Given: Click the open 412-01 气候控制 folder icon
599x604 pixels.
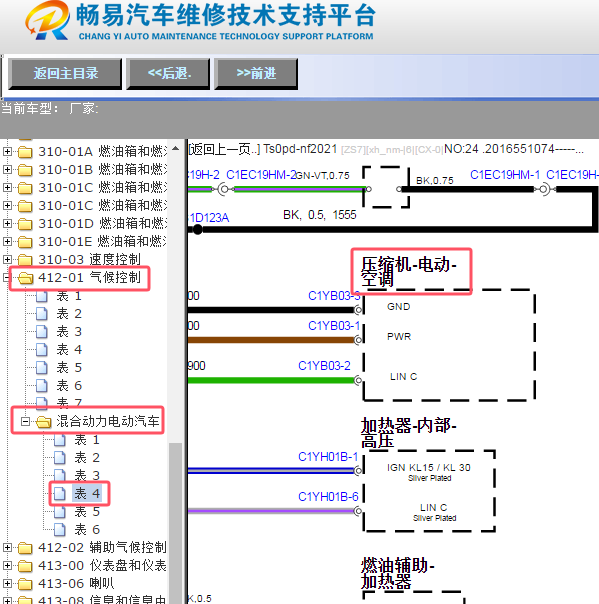Looking at the screenshot, I should tap(25, 278).
